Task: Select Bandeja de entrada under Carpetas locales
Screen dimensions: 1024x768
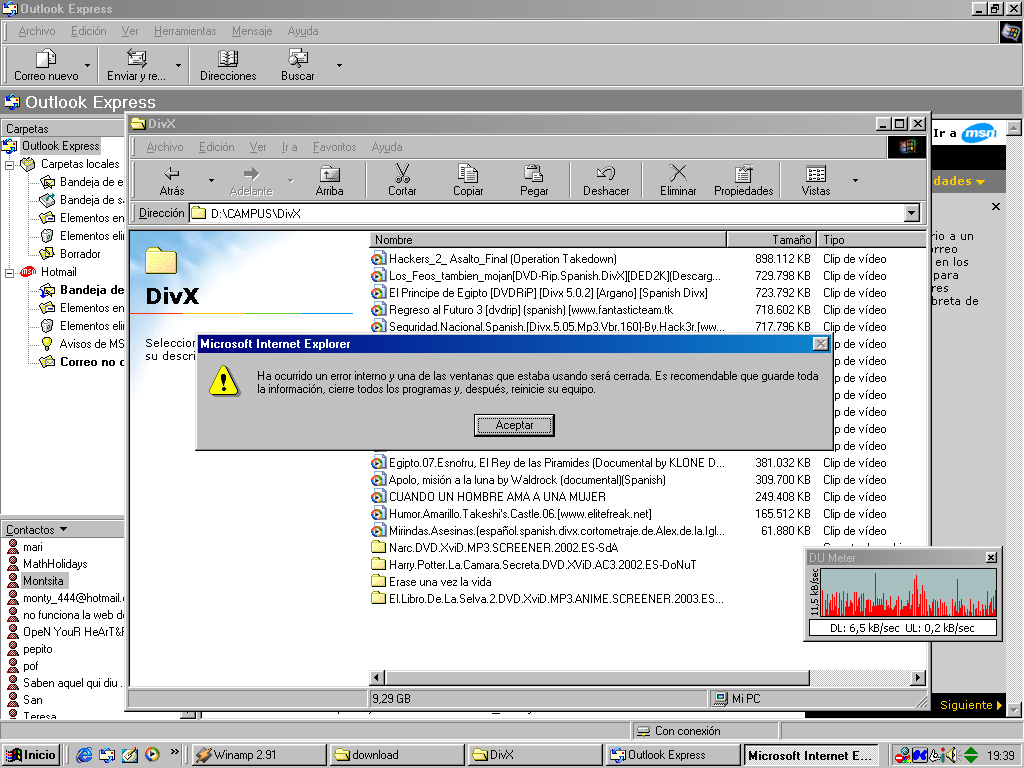Action: (91, 182)
